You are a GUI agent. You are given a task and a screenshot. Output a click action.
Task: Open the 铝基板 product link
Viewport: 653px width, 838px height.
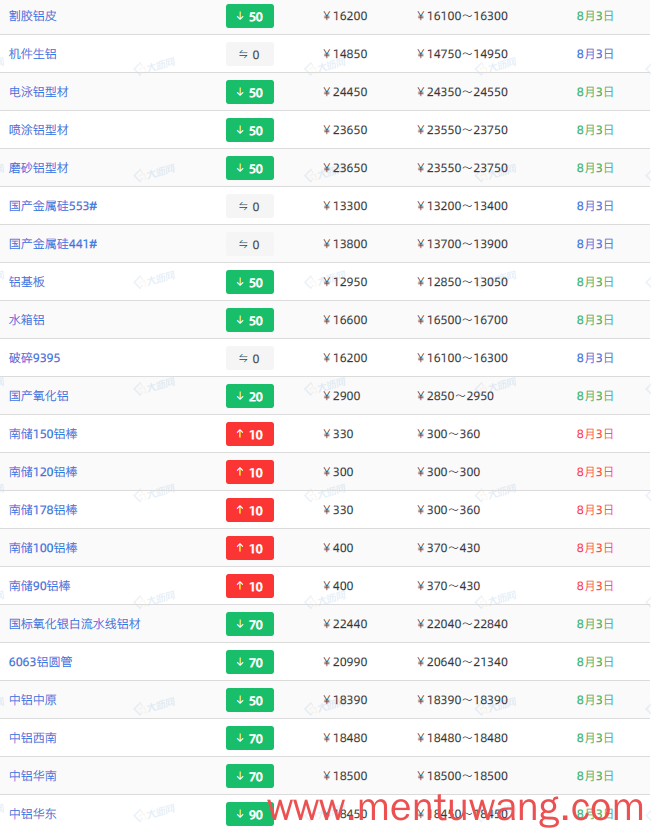click(27, 282)
